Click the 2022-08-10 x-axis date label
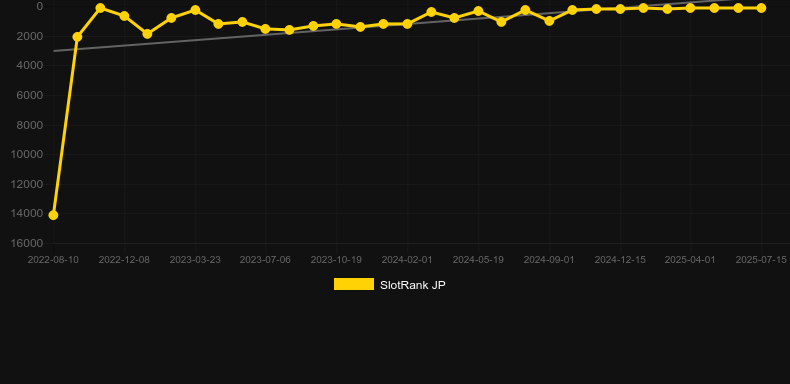The image size is (790, 384). click(x=53, y=260)
